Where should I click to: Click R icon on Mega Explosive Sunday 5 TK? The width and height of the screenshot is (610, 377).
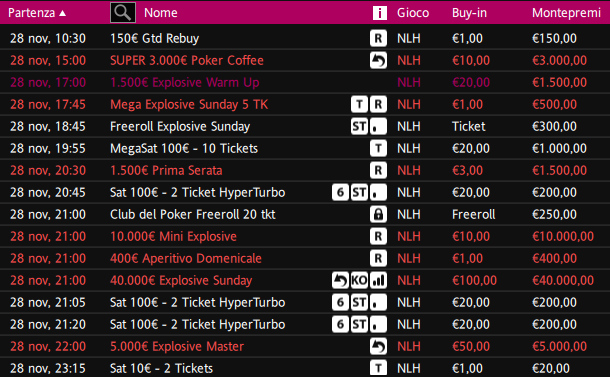[x=378, y=104]
